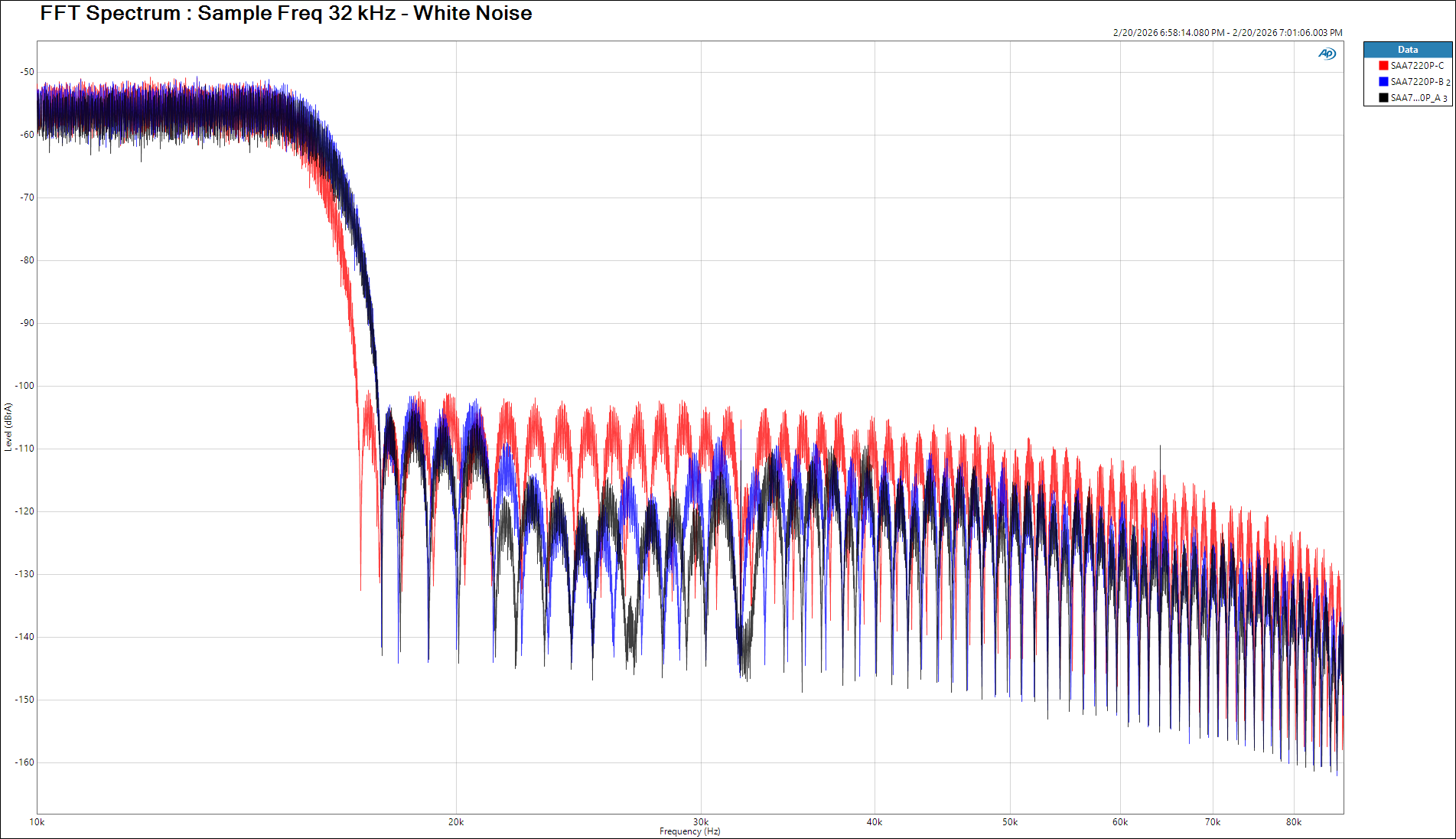Click the 10k frequency axis tick label
1456x839 pixels.
37,822
